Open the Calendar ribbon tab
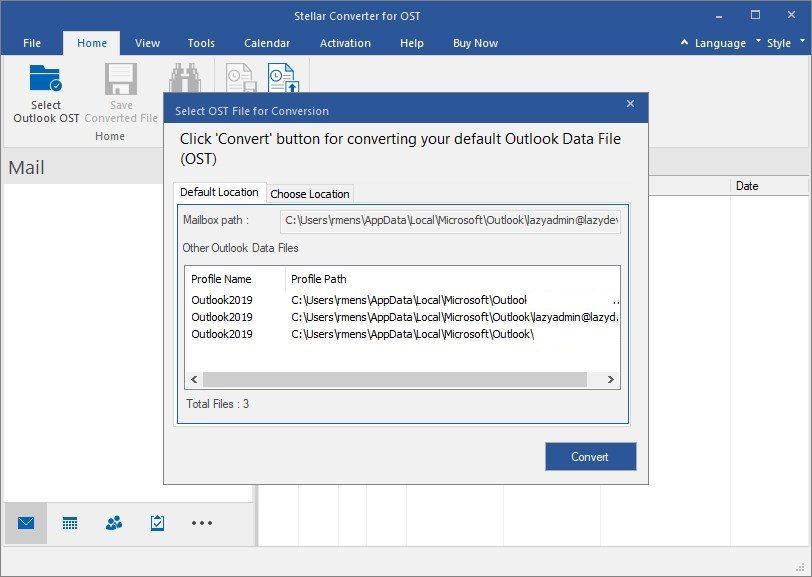This screenshot has height=577, width=812. pyautogui.click(x=267, y=43)
